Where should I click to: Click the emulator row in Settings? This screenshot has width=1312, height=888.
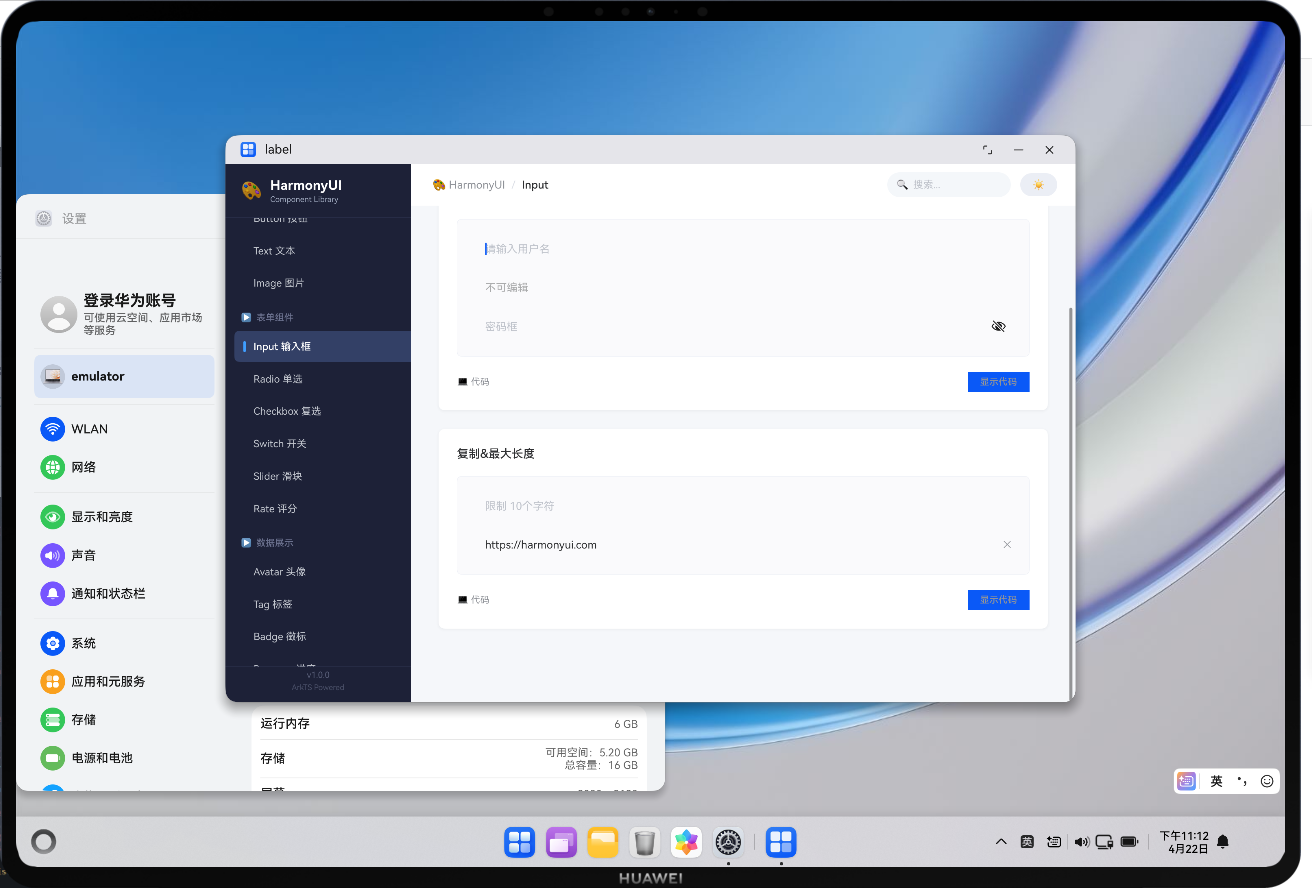tap(124, 377)
